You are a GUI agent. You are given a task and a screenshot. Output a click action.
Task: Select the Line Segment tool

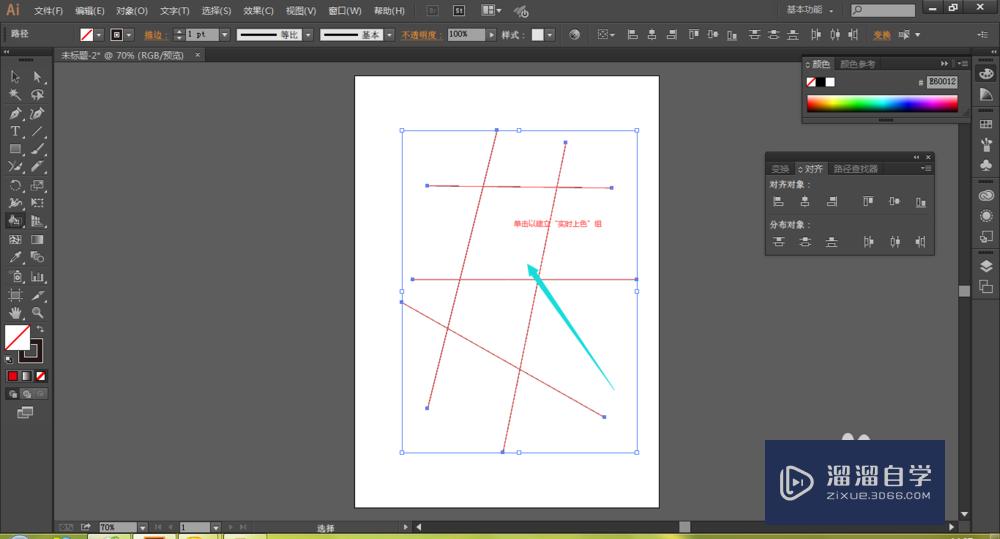[38, 131]
